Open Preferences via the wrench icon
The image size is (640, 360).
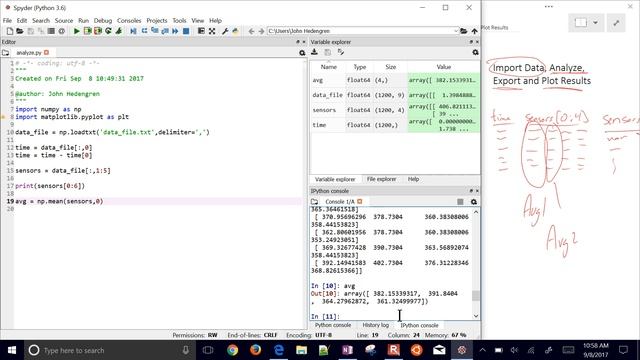pos(225,31)
